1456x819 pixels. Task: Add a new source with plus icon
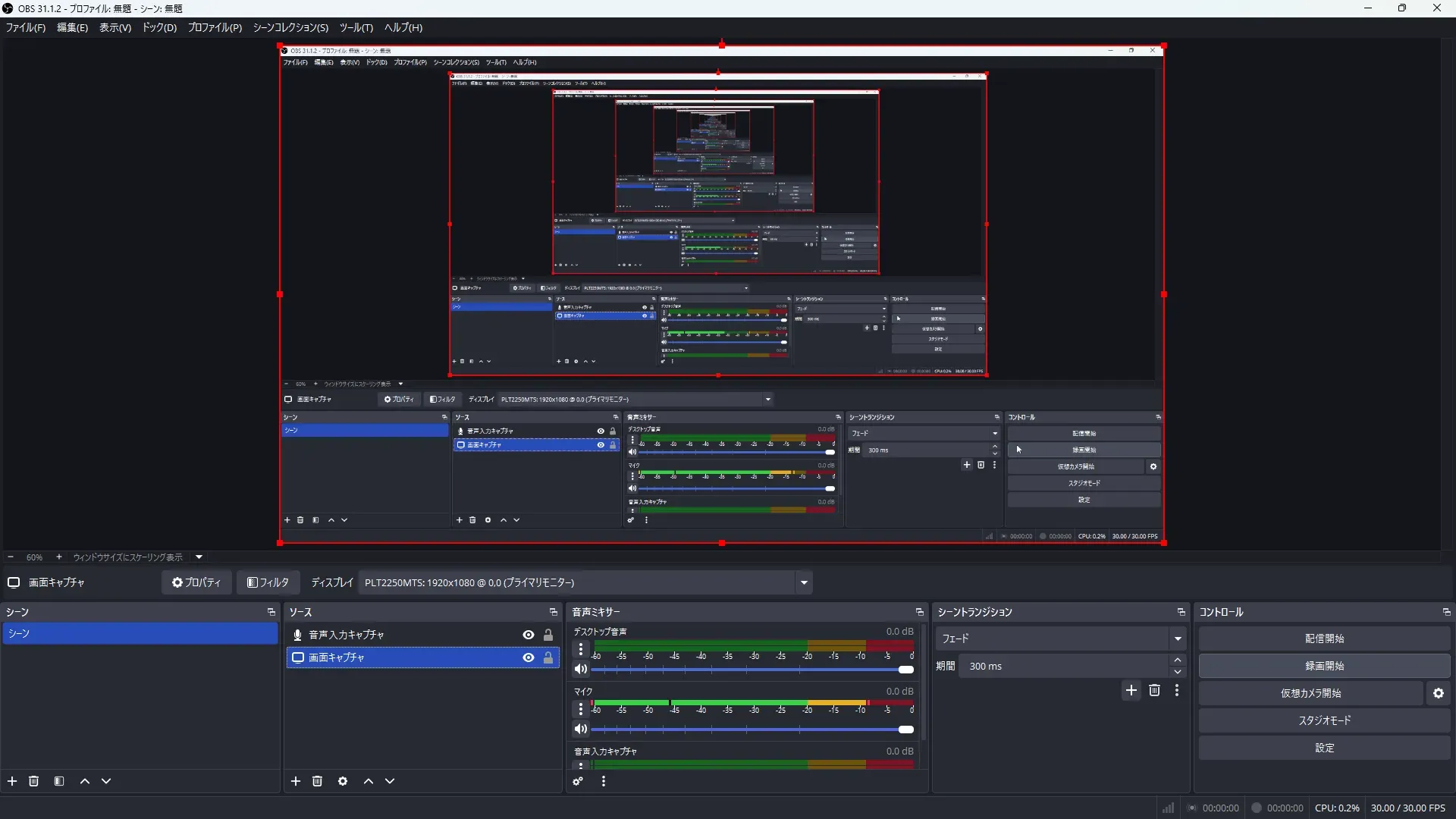(296, 781)
